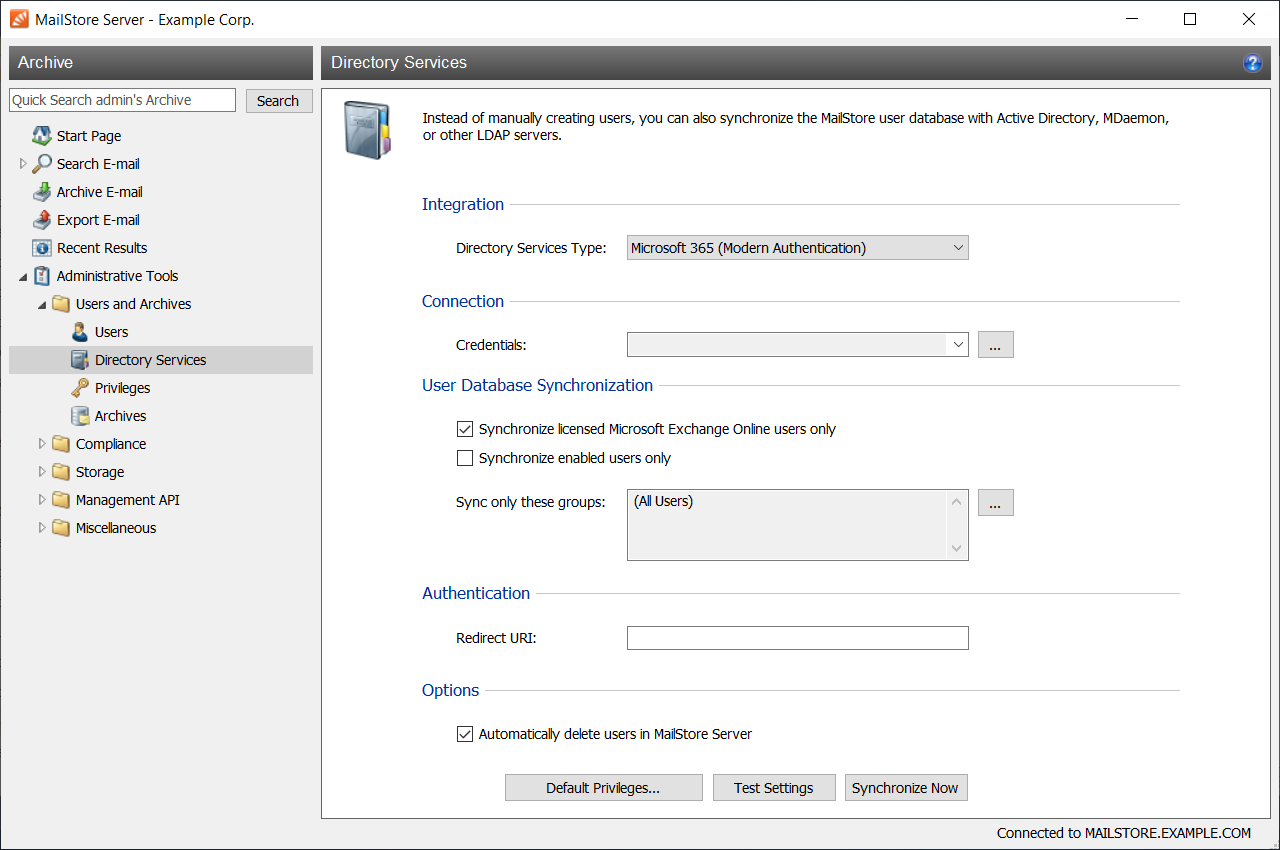Click the Export E-mail icon
This screenshot has height=850, width=1280.
click(x=41, y=220)
